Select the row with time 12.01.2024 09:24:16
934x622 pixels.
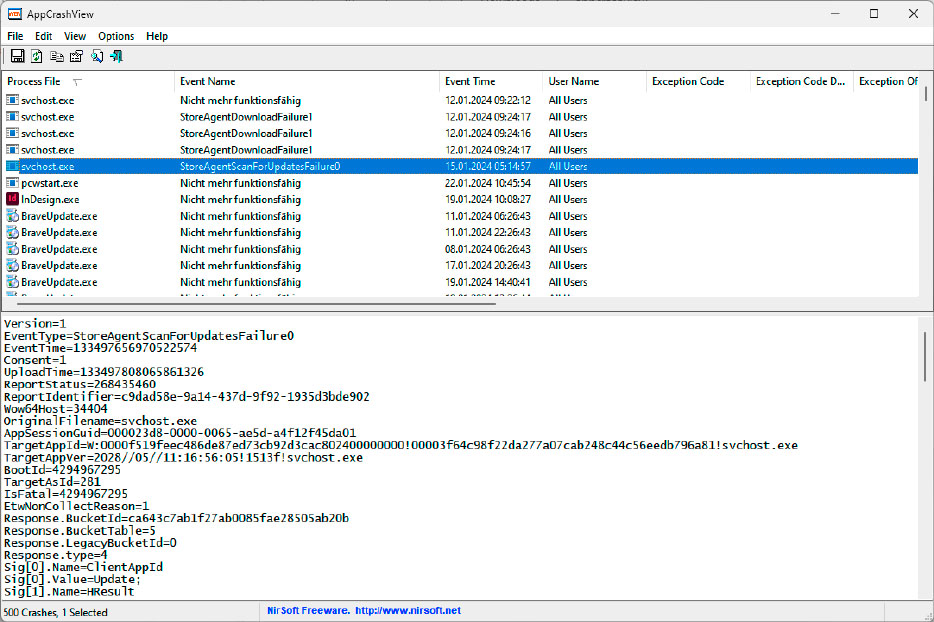460,133
